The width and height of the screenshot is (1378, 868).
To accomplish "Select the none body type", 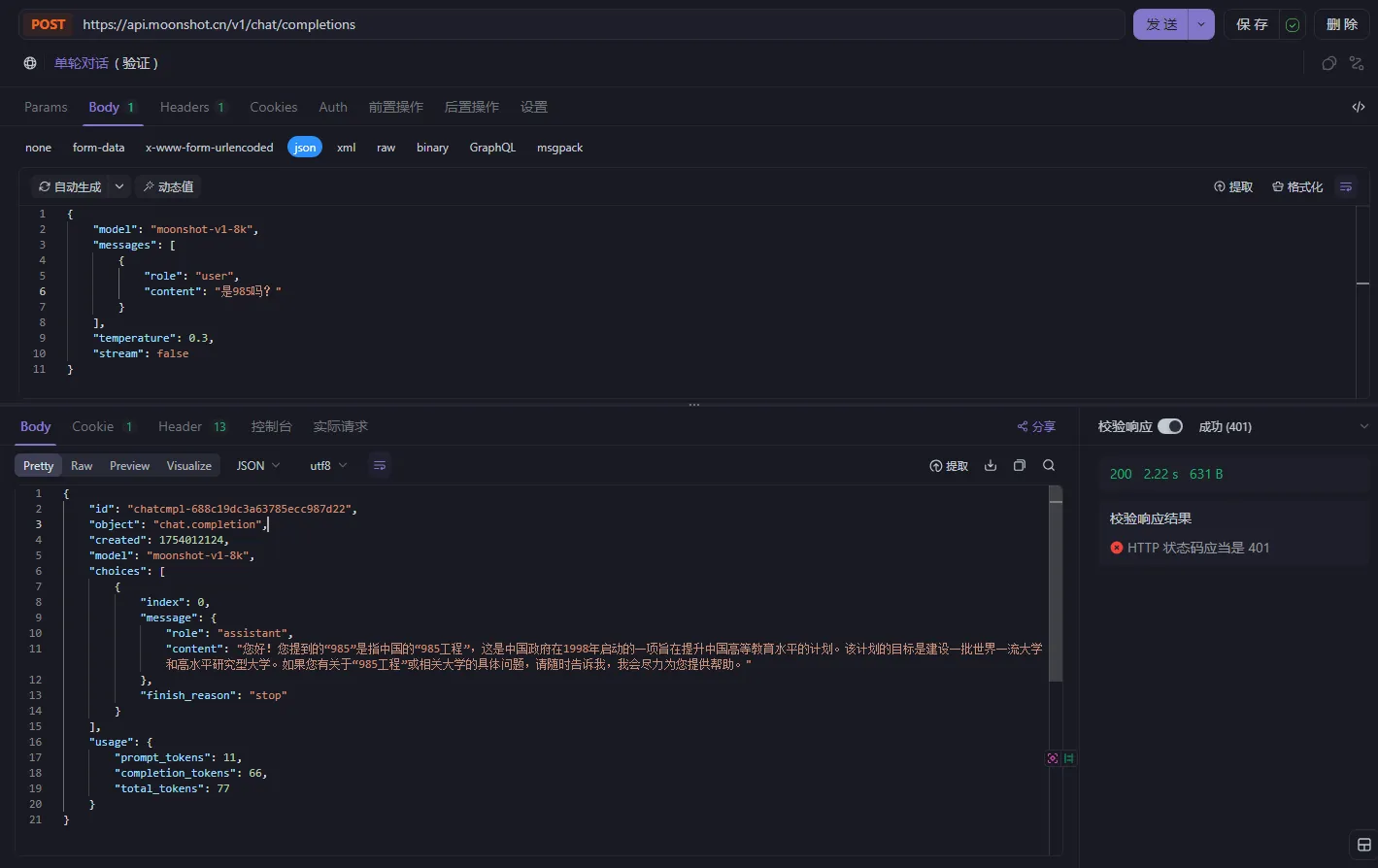I will [39, 148].
